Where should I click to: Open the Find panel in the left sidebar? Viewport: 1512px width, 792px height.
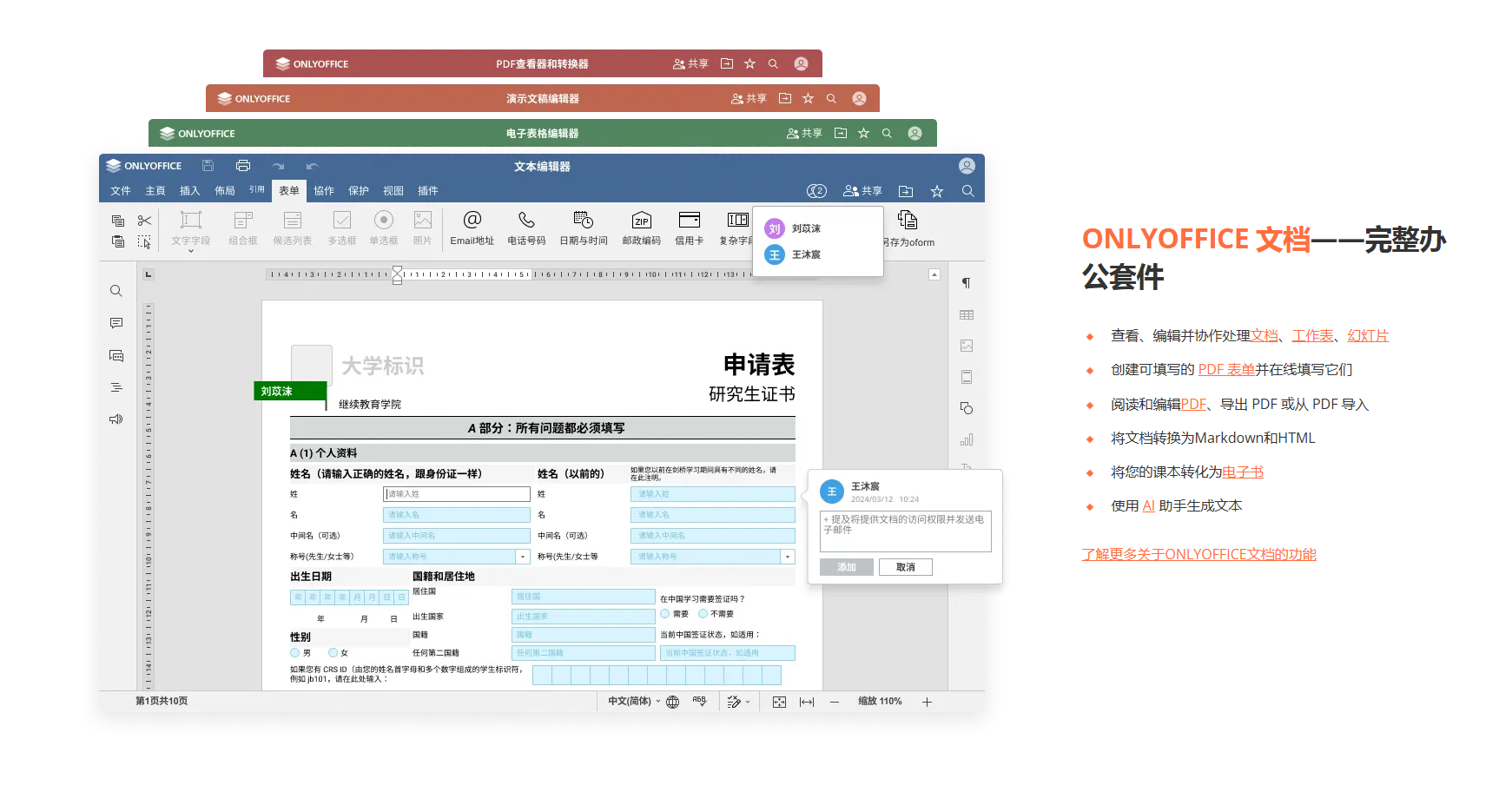116,291
